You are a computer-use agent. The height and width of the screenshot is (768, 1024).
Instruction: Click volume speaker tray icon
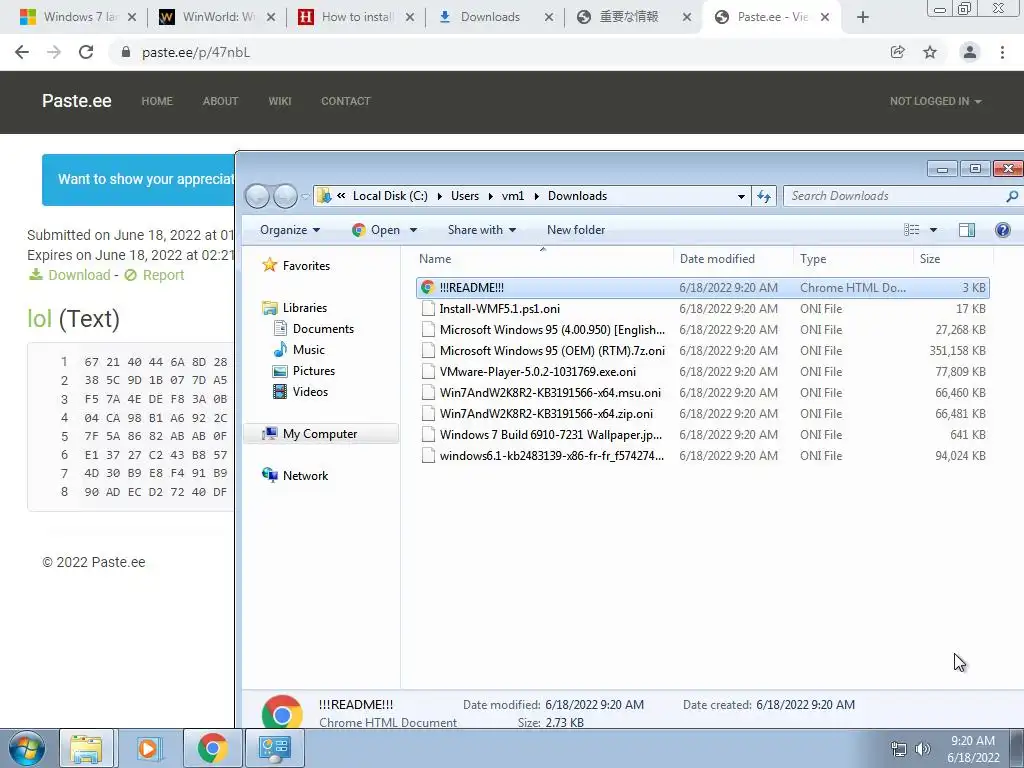tap(922, 749)
